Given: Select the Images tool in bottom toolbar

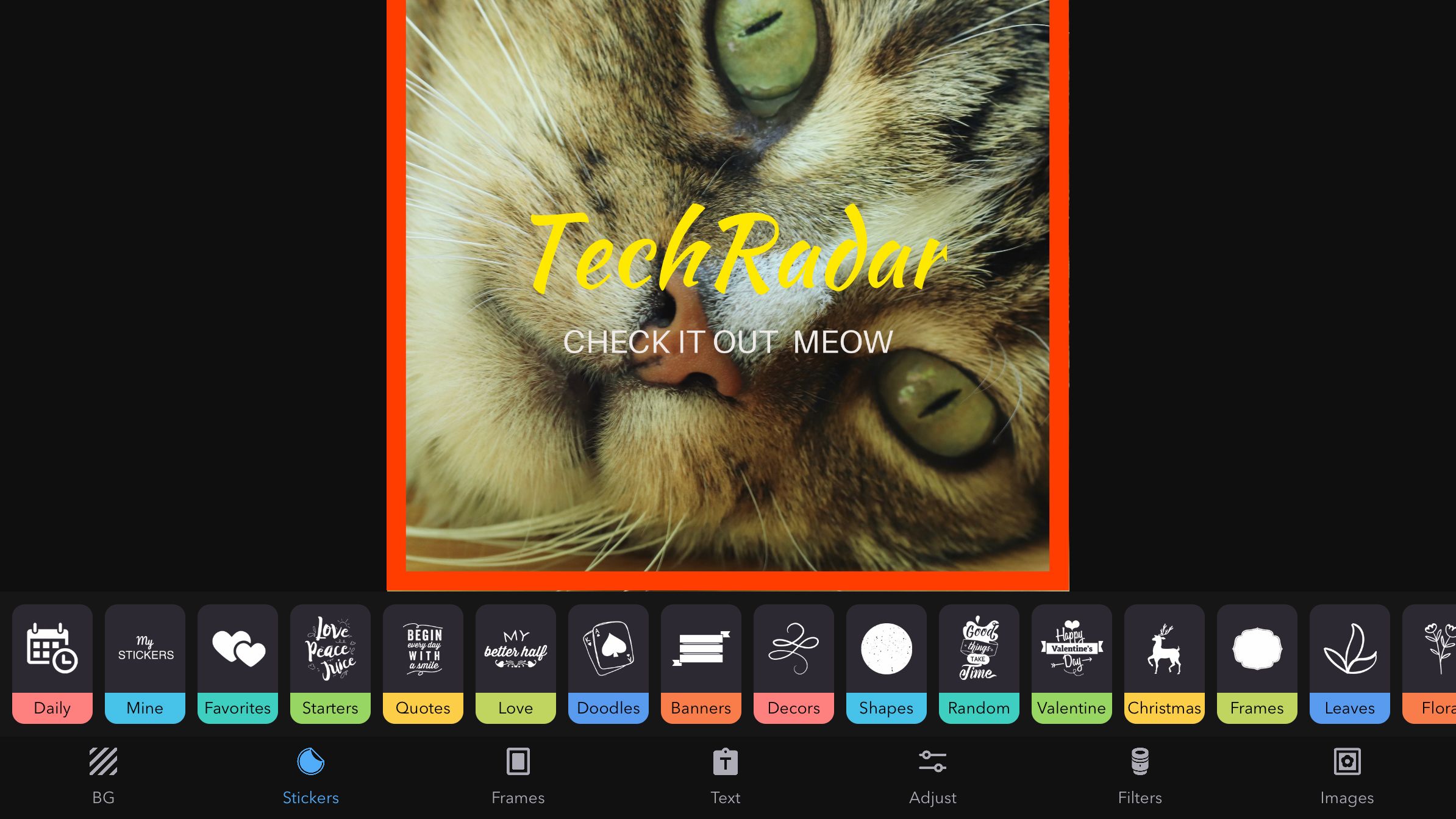Looking at the screenshot, I should coord(1347,775).
